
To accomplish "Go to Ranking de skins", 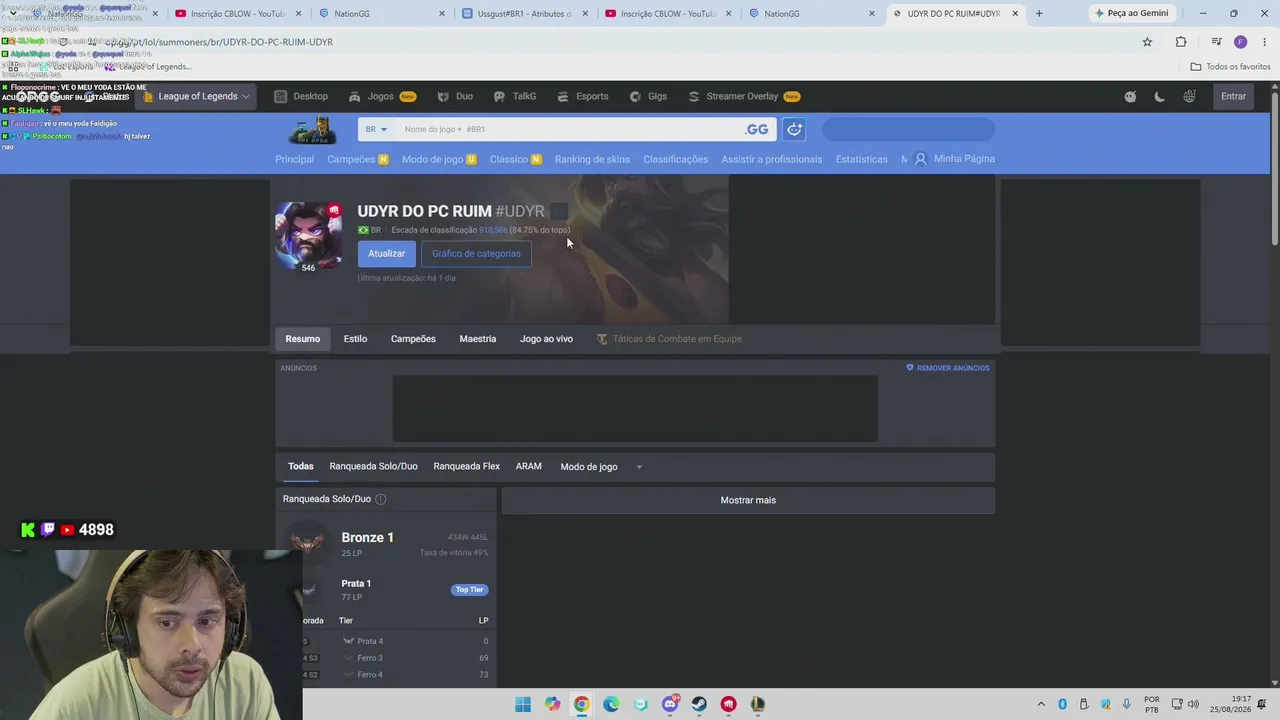I will 592,159.
